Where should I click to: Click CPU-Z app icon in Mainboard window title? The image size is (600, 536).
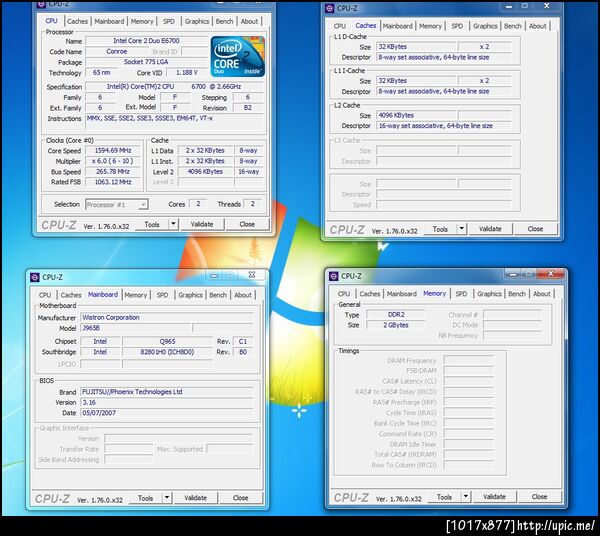tap(35, 277)
